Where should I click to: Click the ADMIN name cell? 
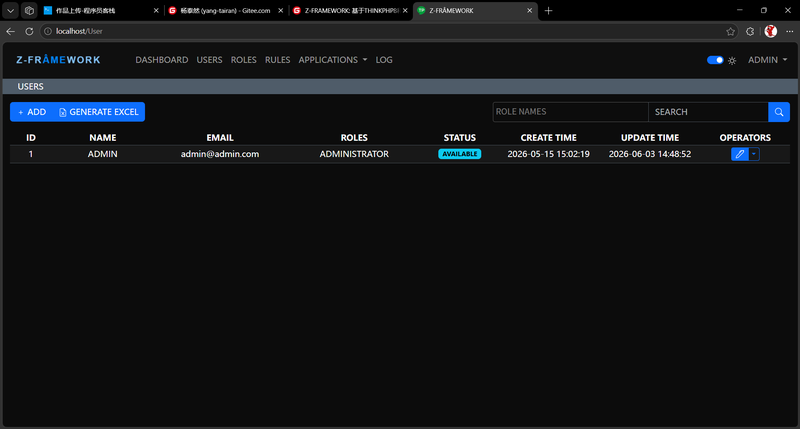(x=103, y=154)
